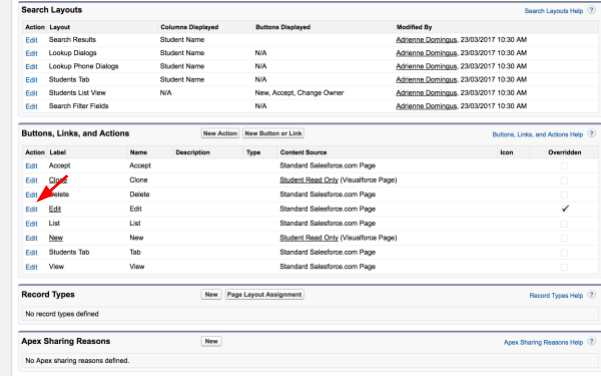Open Student Read Only link in New row
The image size is (601, 376).
(x=309, y=238)
